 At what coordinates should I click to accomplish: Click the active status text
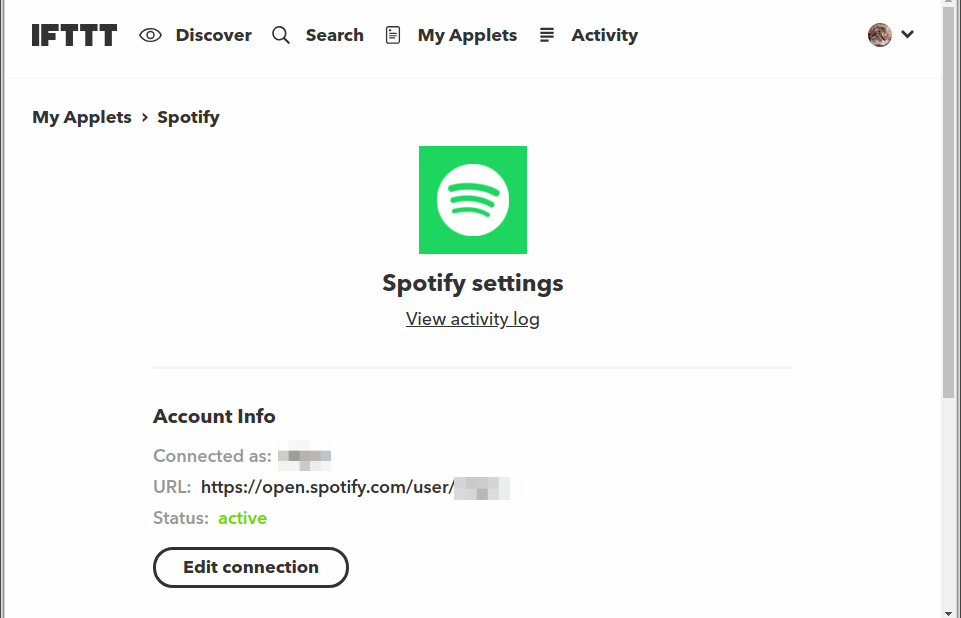tap(243, 518)
